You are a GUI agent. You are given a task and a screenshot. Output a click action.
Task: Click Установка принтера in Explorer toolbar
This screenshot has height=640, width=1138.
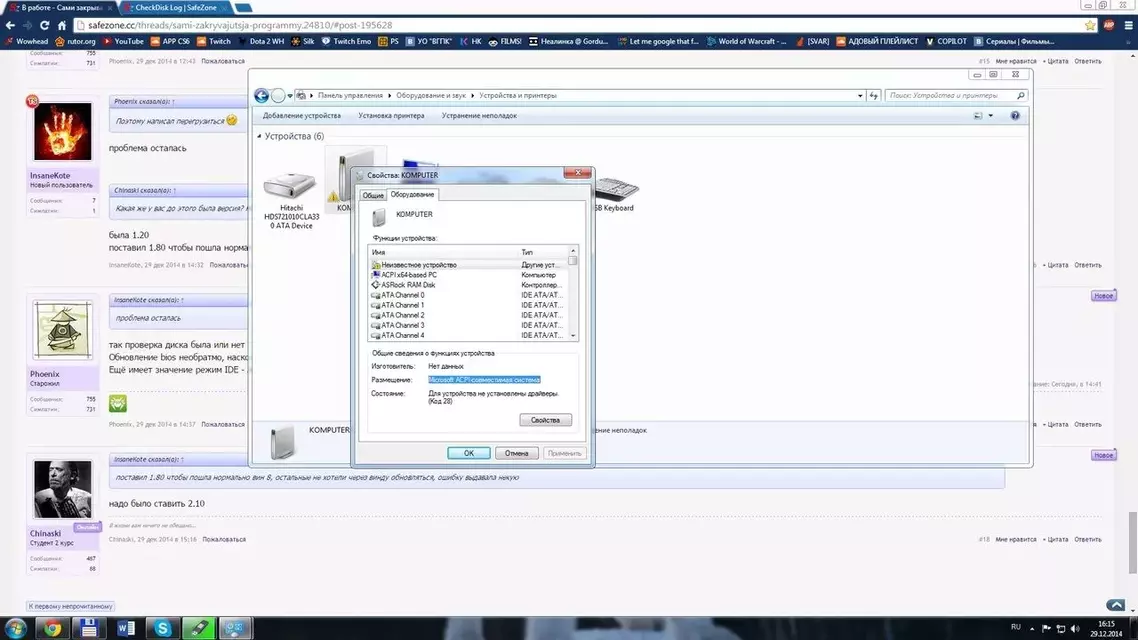[391, 116]
